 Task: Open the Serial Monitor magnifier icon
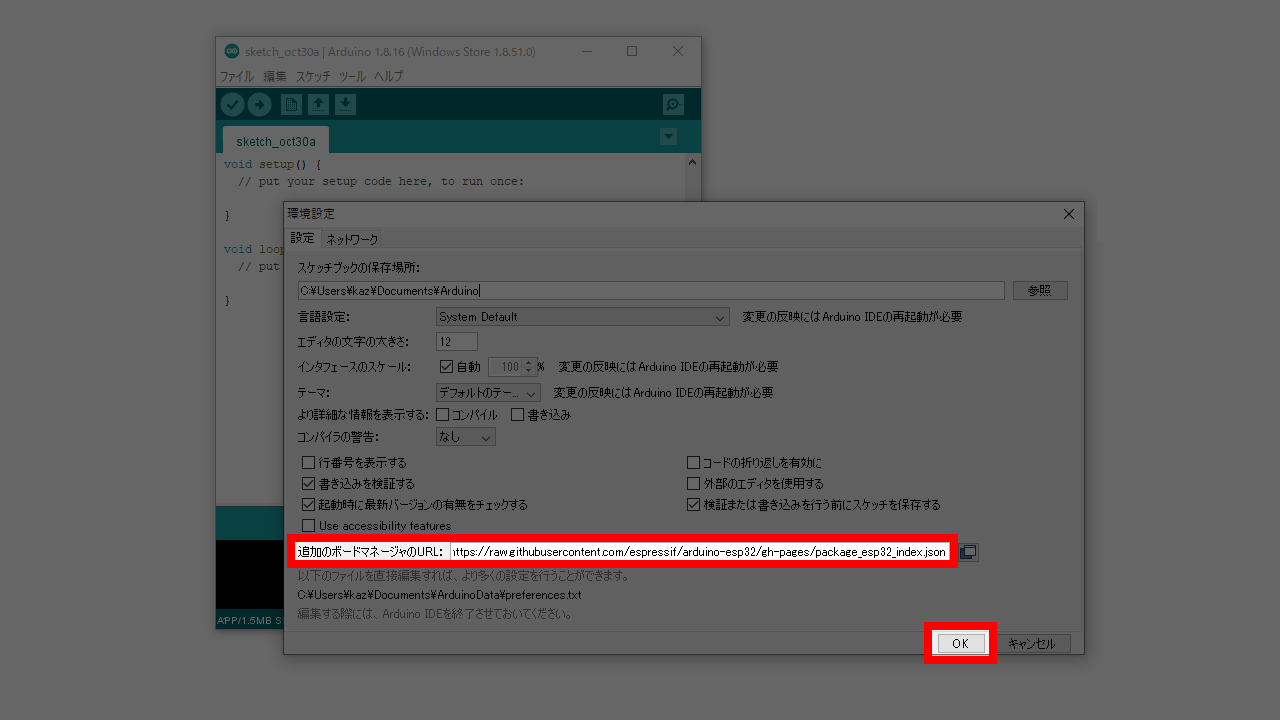pyautogui.click(x=673, y=104)
